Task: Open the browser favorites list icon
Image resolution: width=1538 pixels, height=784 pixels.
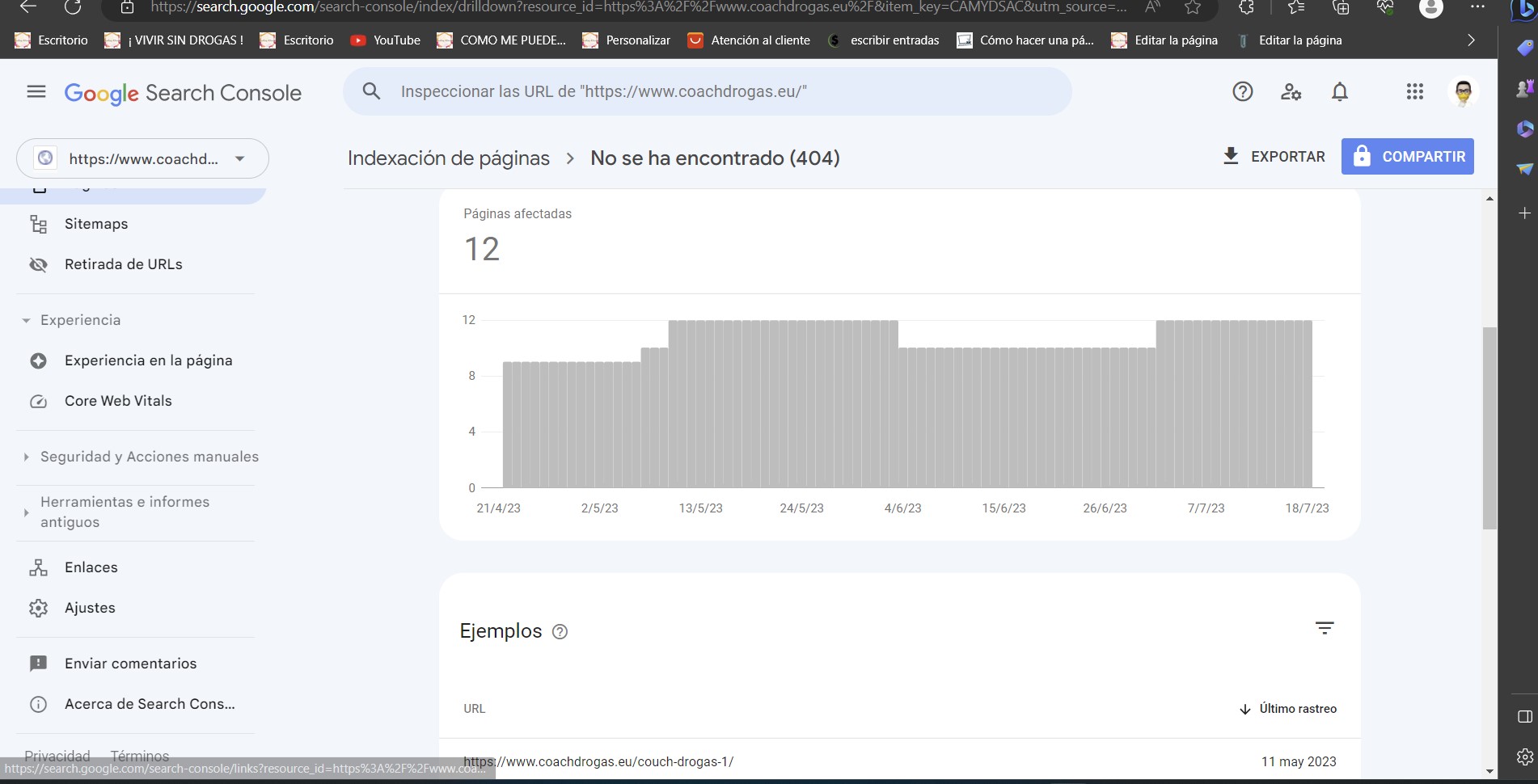Action: point(1296,7)
